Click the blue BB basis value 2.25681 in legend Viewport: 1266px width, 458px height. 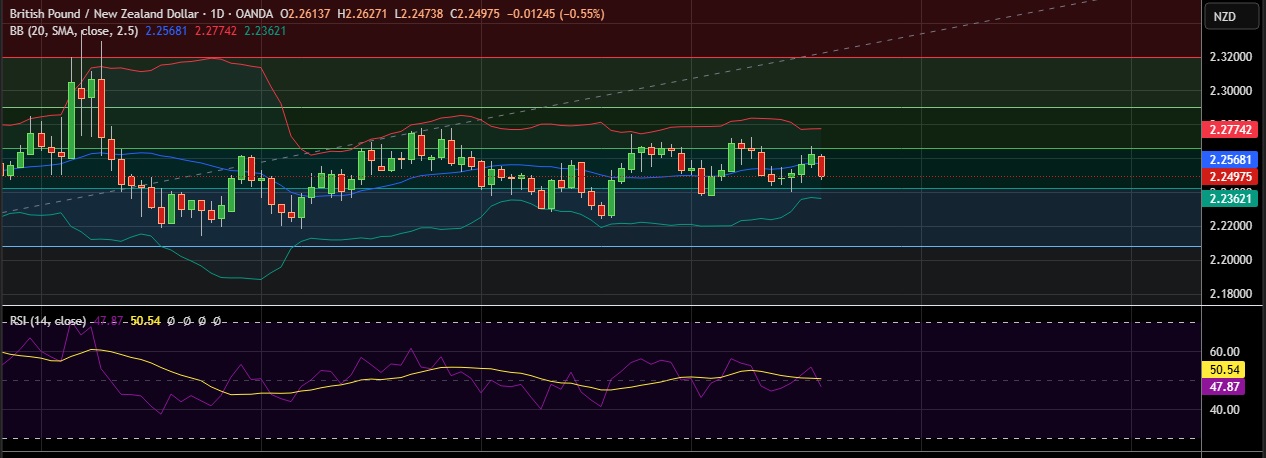164,30
